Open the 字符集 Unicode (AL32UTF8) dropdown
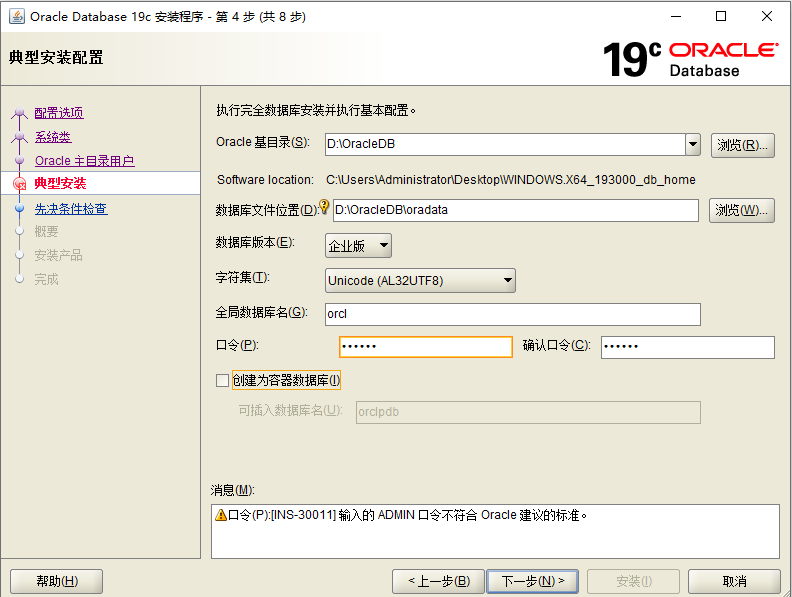 (x=420, y=280)
